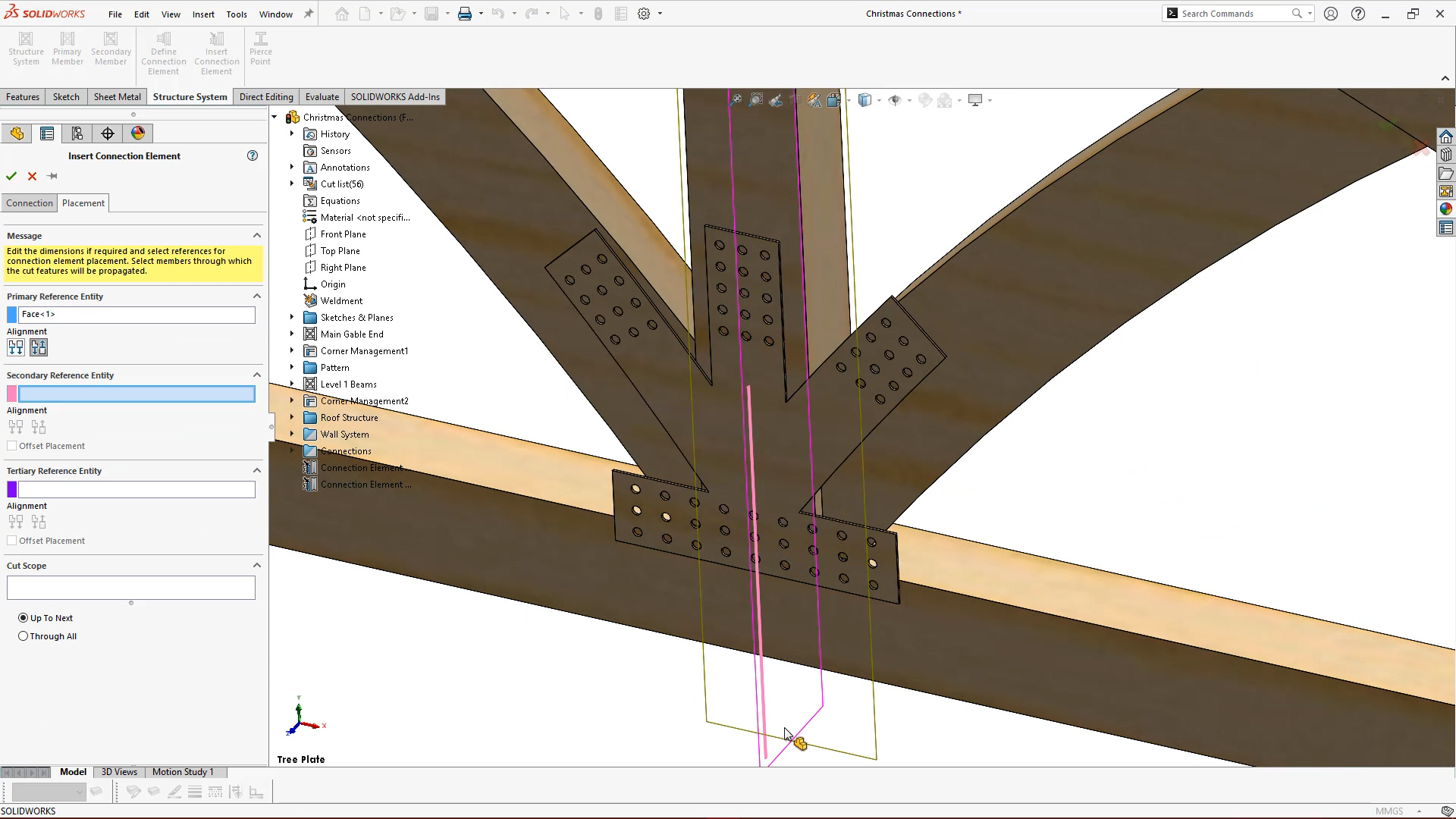Open the Direct Editing tab
1456x819 pixels.
click(x=265, y=96)
